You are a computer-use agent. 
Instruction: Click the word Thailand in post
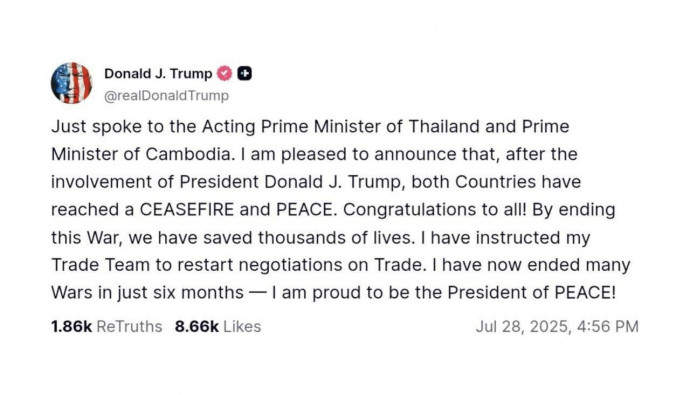[444, 126]
